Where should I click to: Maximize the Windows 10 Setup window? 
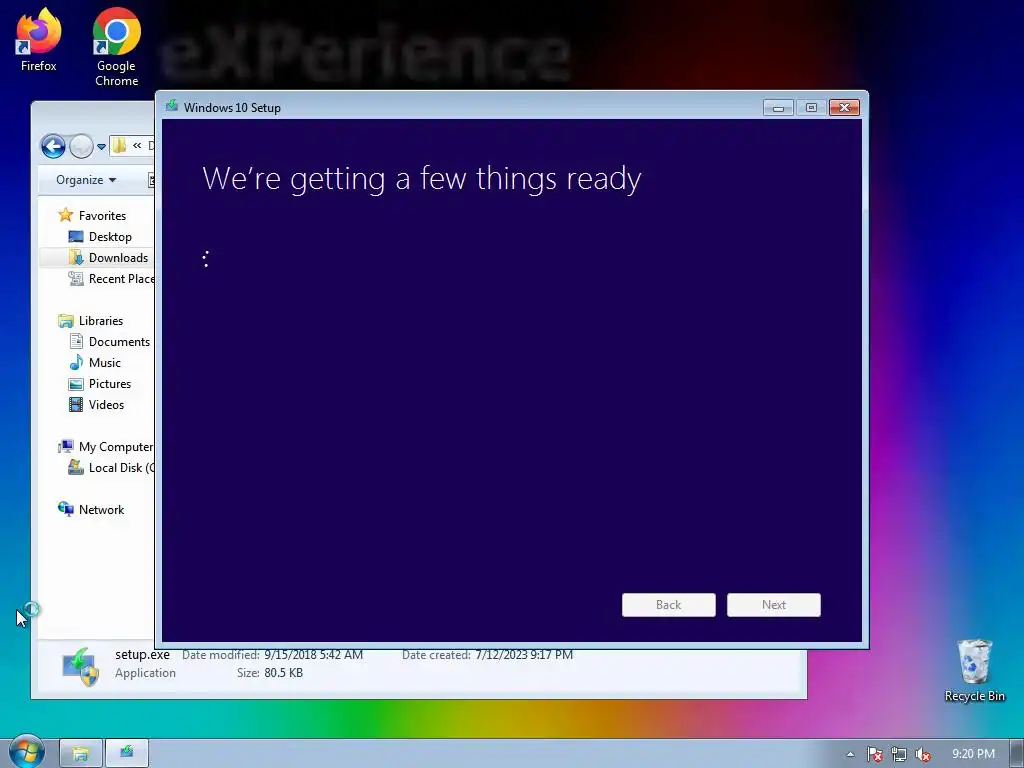pos(811,108)
